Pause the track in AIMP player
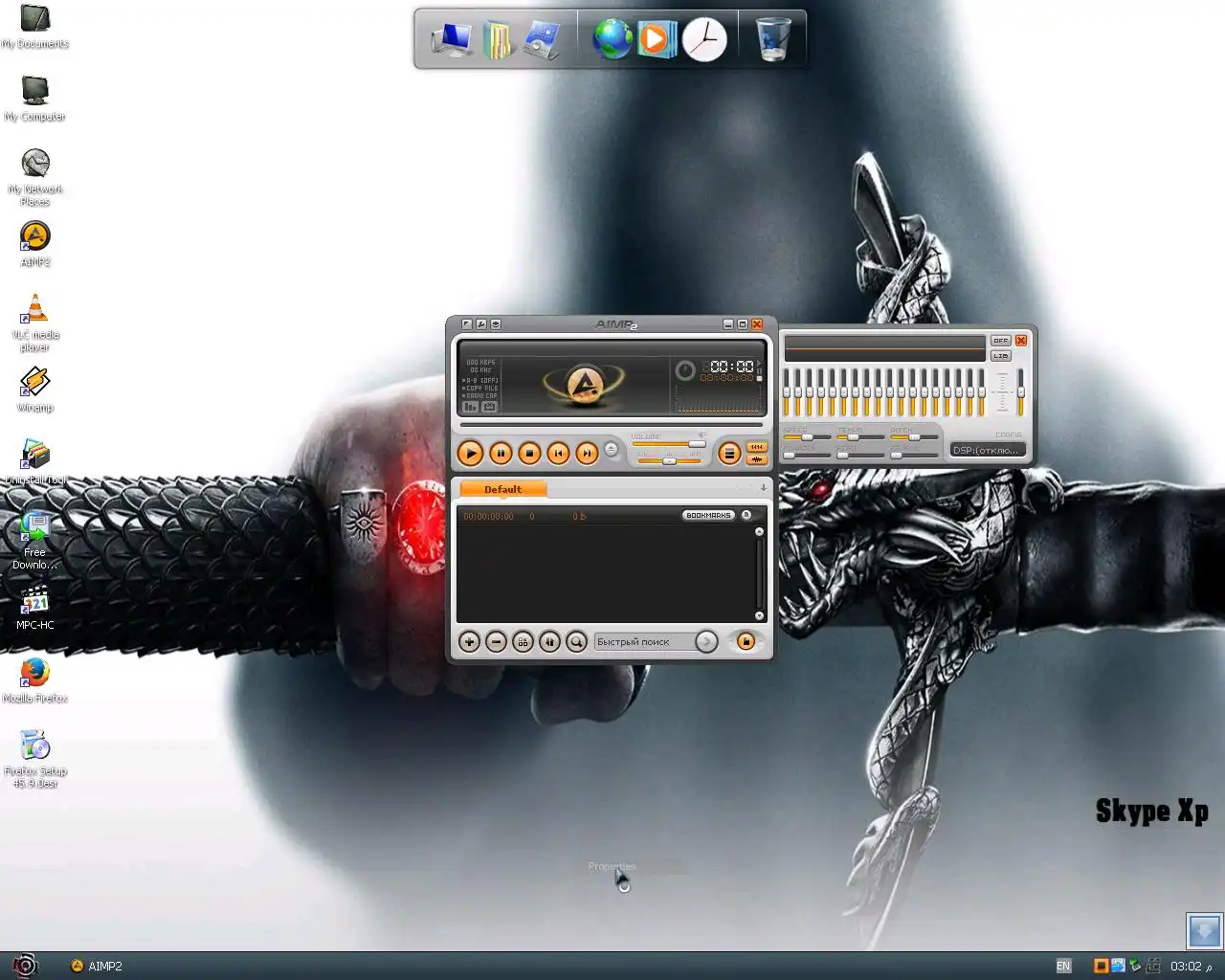Screen dimensions: 1225x980 pyautogui.click(x=501, y=453)
